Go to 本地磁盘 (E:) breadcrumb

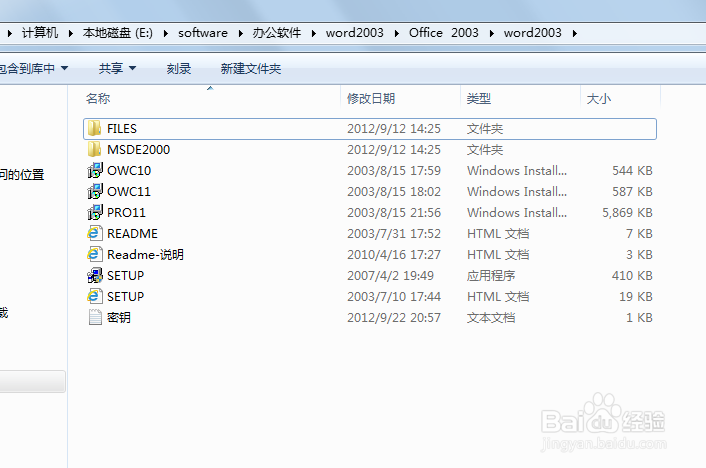pyautogui.click(x=118, y=33)
